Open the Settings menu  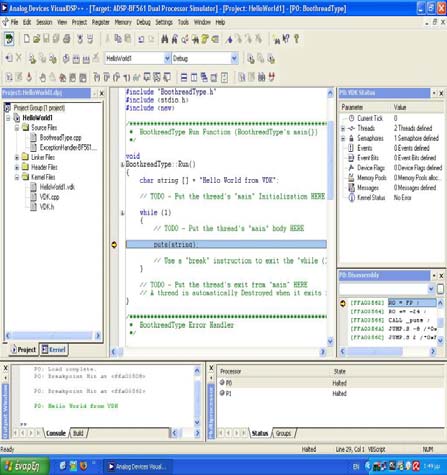point(164,22)
